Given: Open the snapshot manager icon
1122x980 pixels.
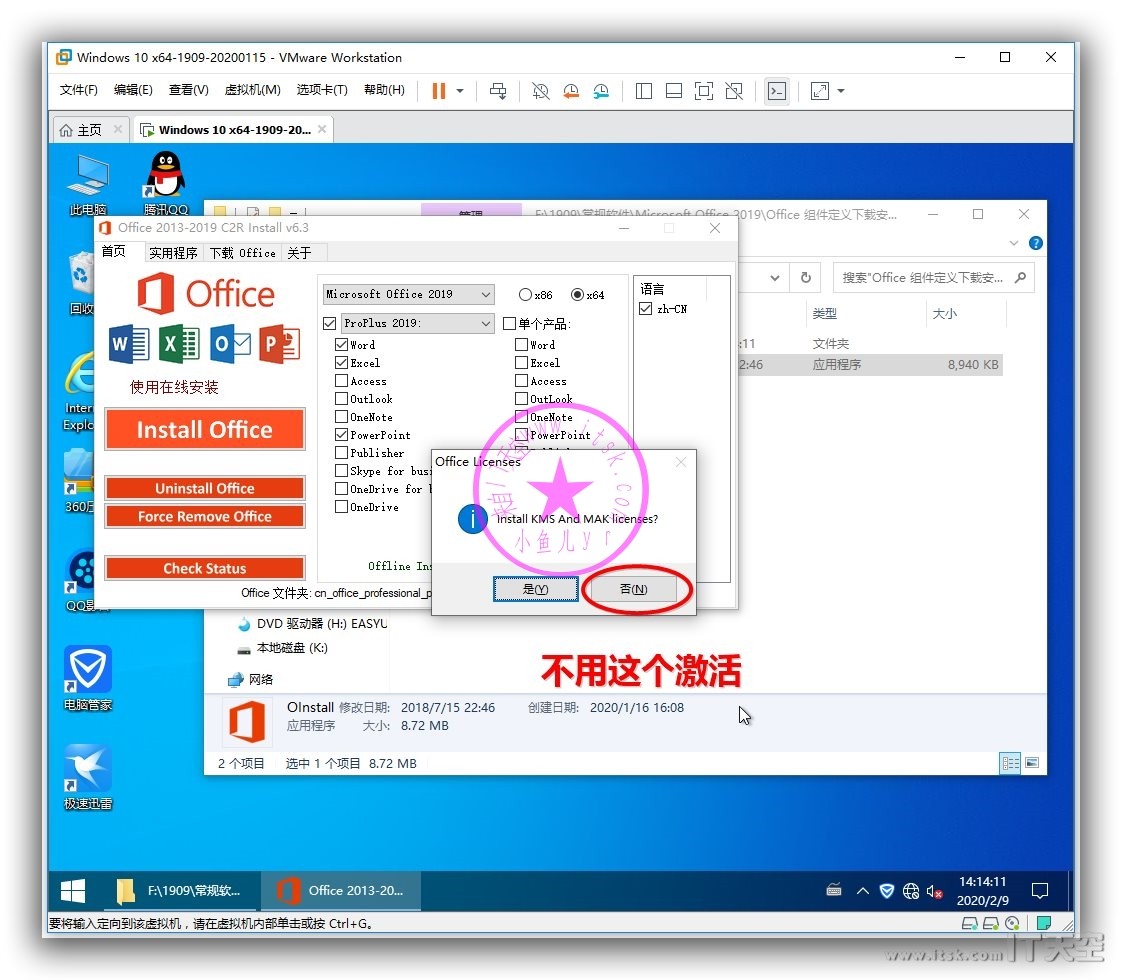Looking at the screenshot, I should pos(601,91).
